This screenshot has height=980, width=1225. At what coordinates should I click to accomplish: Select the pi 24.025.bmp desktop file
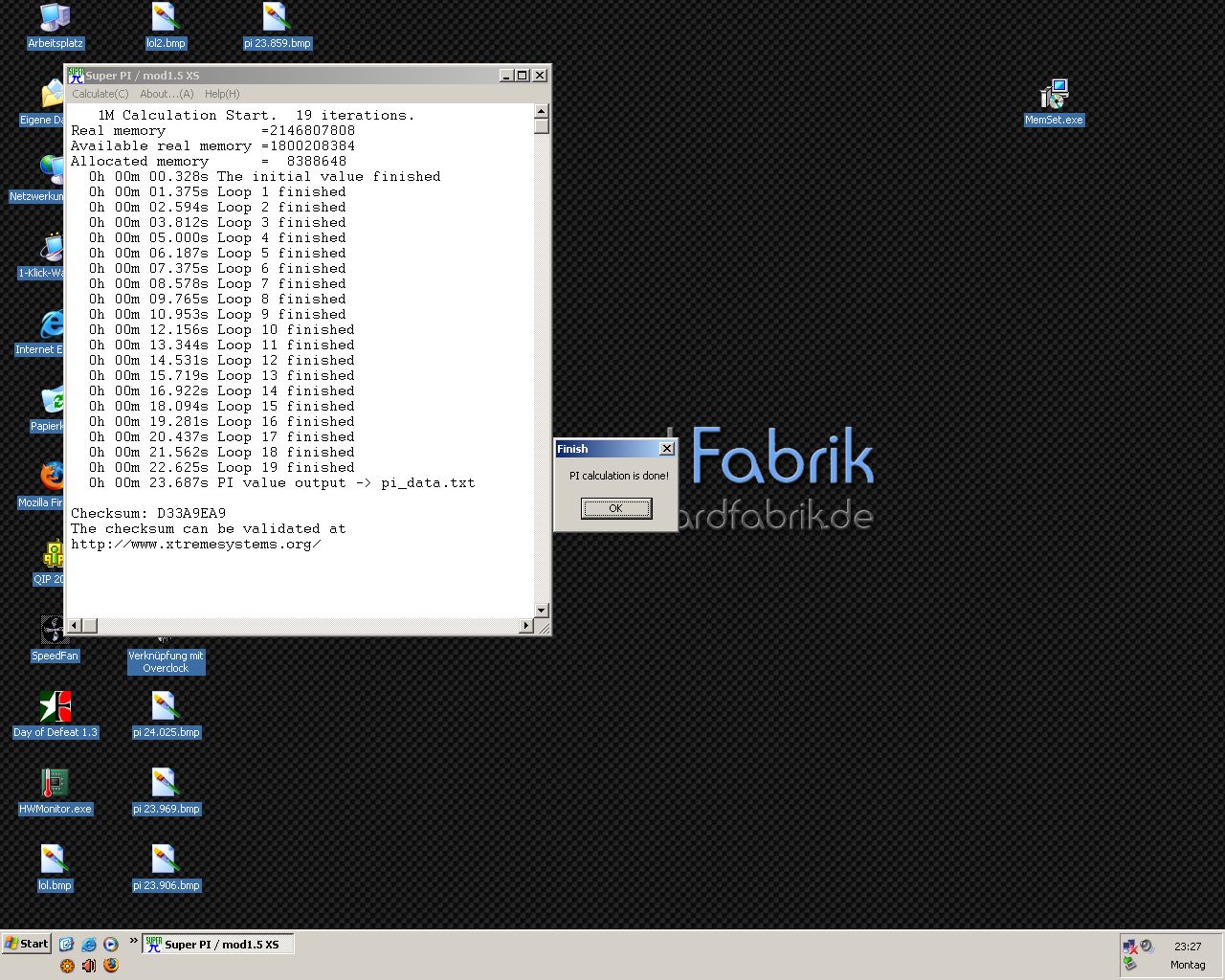click(x=166, y=714)
